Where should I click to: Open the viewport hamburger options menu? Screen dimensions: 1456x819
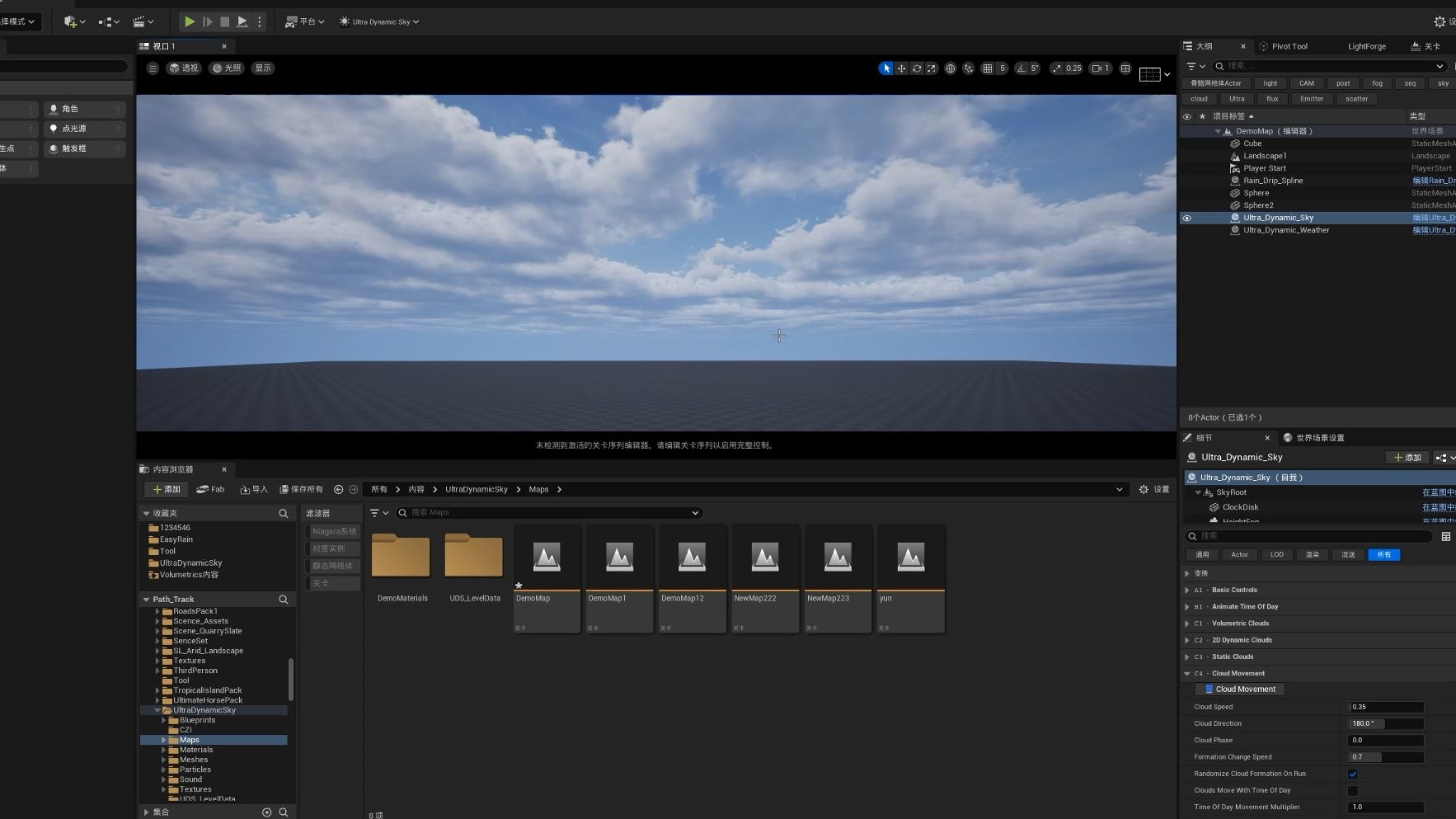(153, 68)
